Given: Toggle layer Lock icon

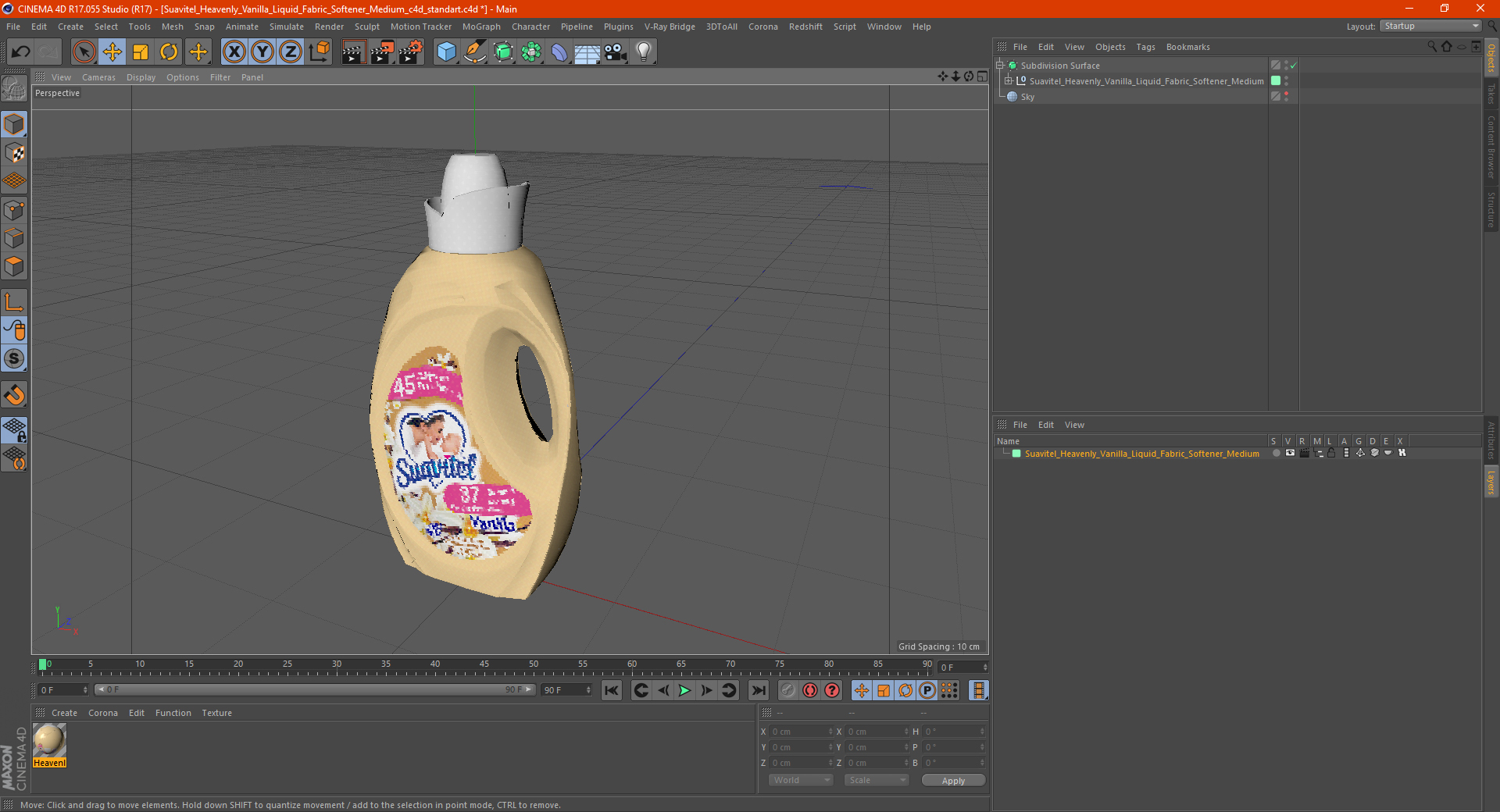Looking at the screenshot, I should [x=1331, y=453].
